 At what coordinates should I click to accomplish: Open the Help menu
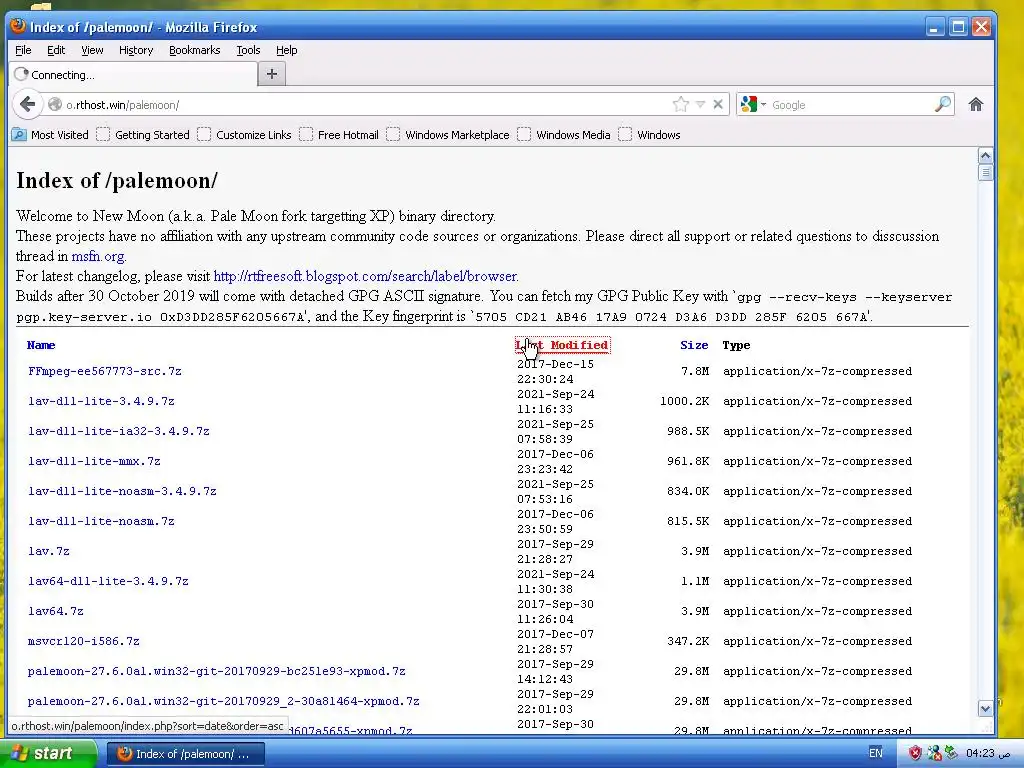click(x=286, y=50)
